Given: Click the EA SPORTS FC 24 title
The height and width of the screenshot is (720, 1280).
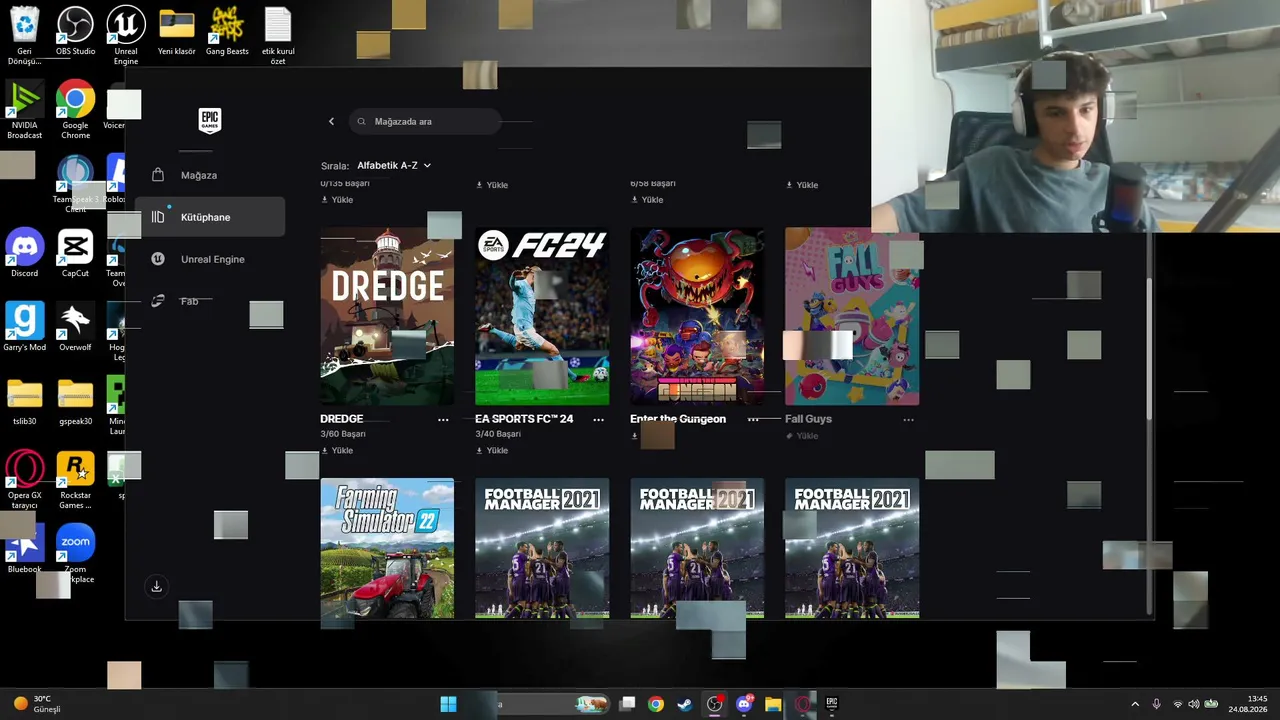Looking at the screenshot, I should 524,419.
